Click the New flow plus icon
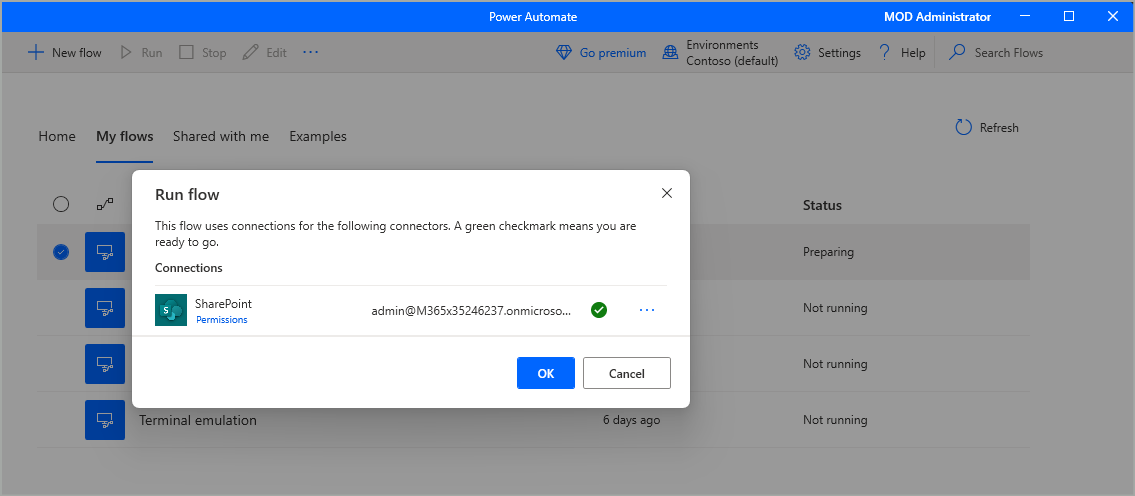This screenshot has height=496, width=1135. (x=35, y=52)
